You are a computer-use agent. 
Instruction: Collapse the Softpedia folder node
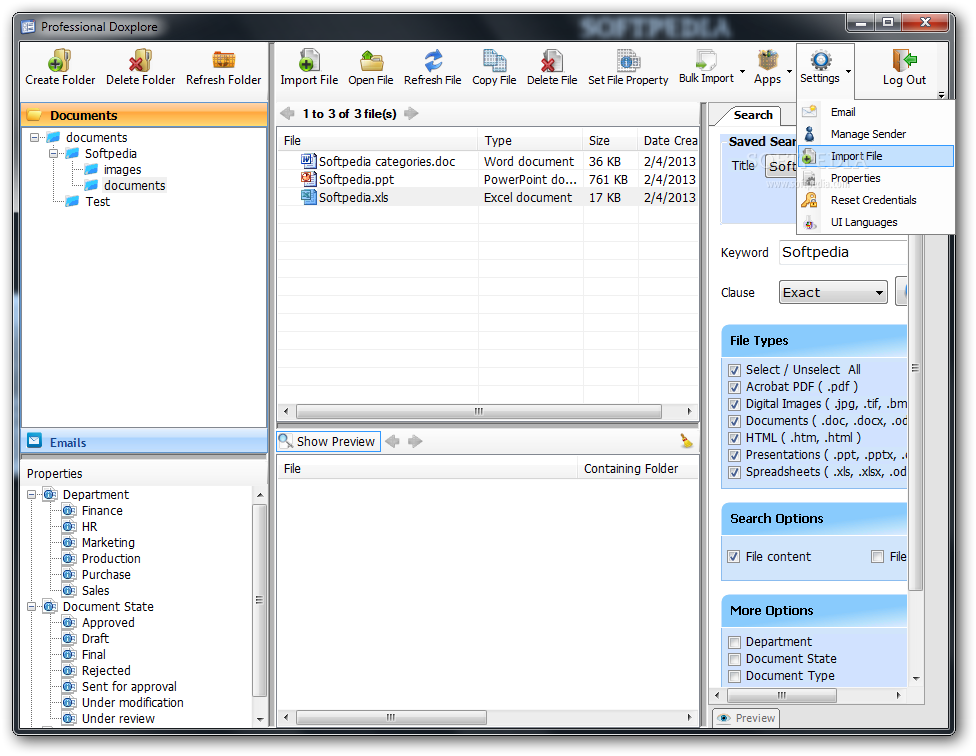tap(54, 153)
